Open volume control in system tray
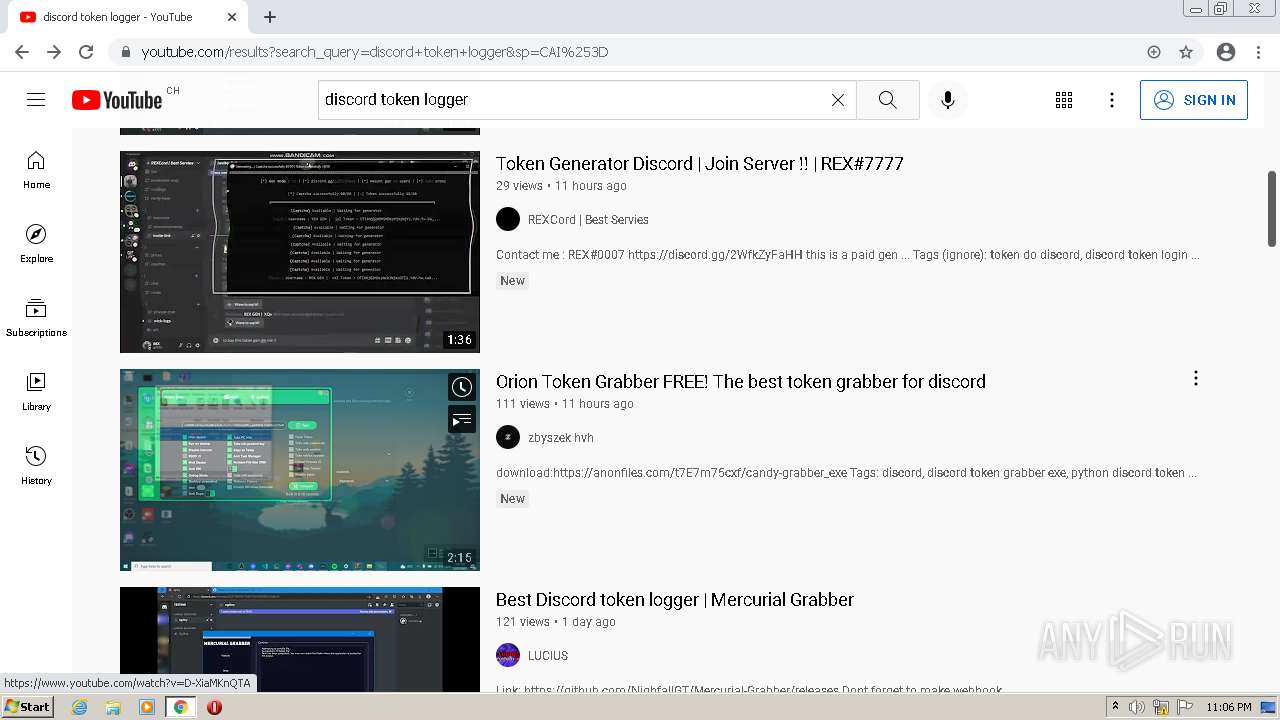 1139,707
